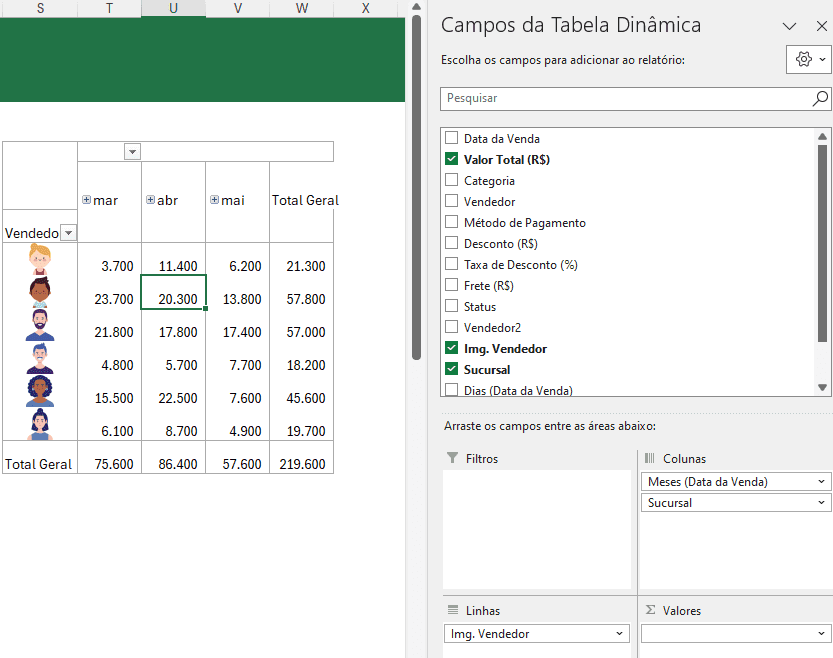Click the magnifier icon in the Pesquisar box

coord(819,98)
